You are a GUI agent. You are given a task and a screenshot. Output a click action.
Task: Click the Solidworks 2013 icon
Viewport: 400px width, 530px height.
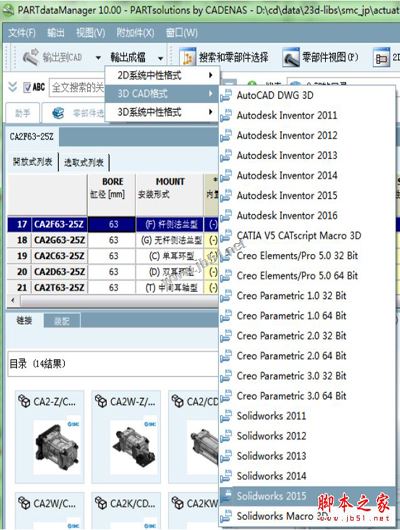226,456
